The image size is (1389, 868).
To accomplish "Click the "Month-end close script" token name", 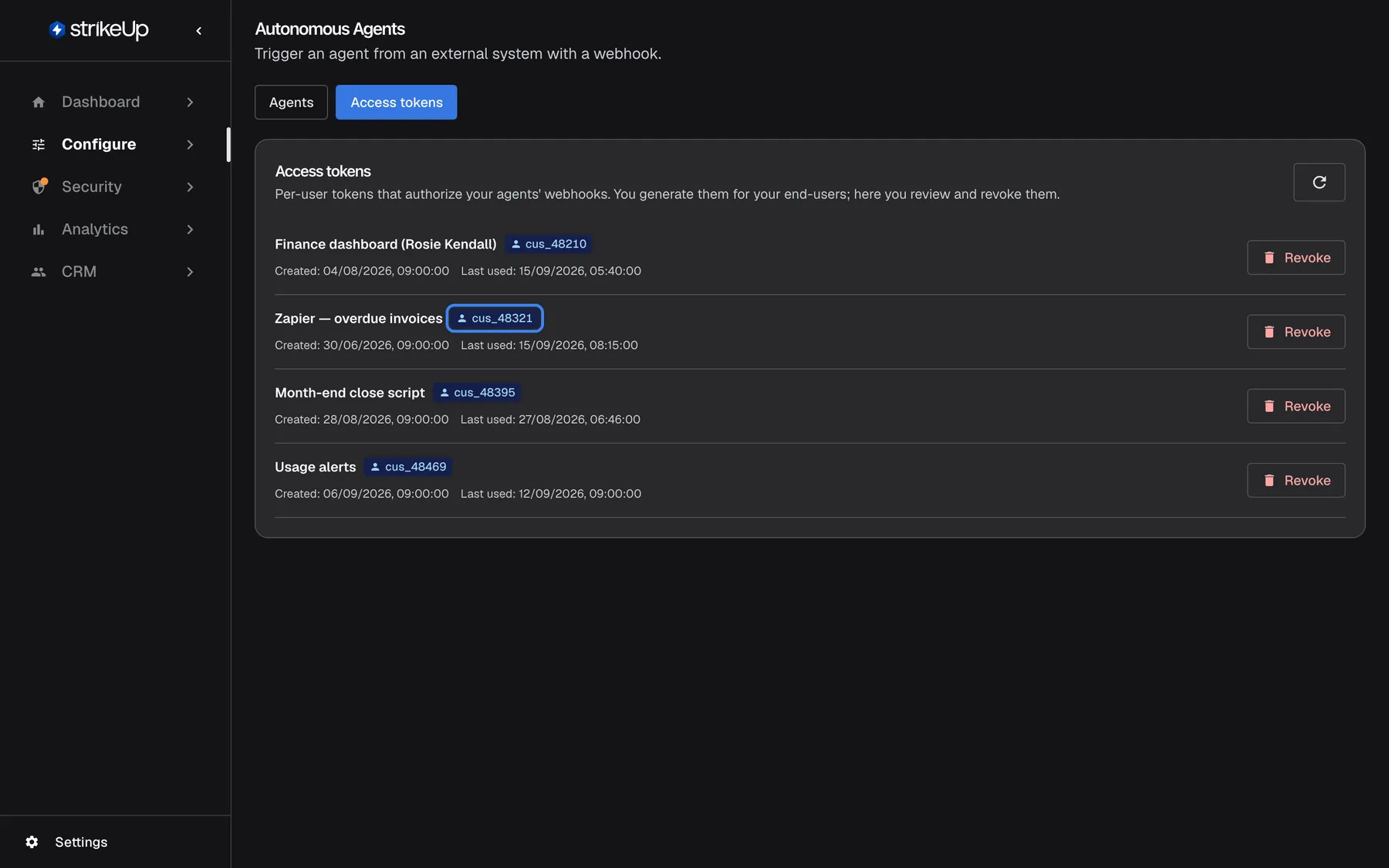I will click(350, 393).
